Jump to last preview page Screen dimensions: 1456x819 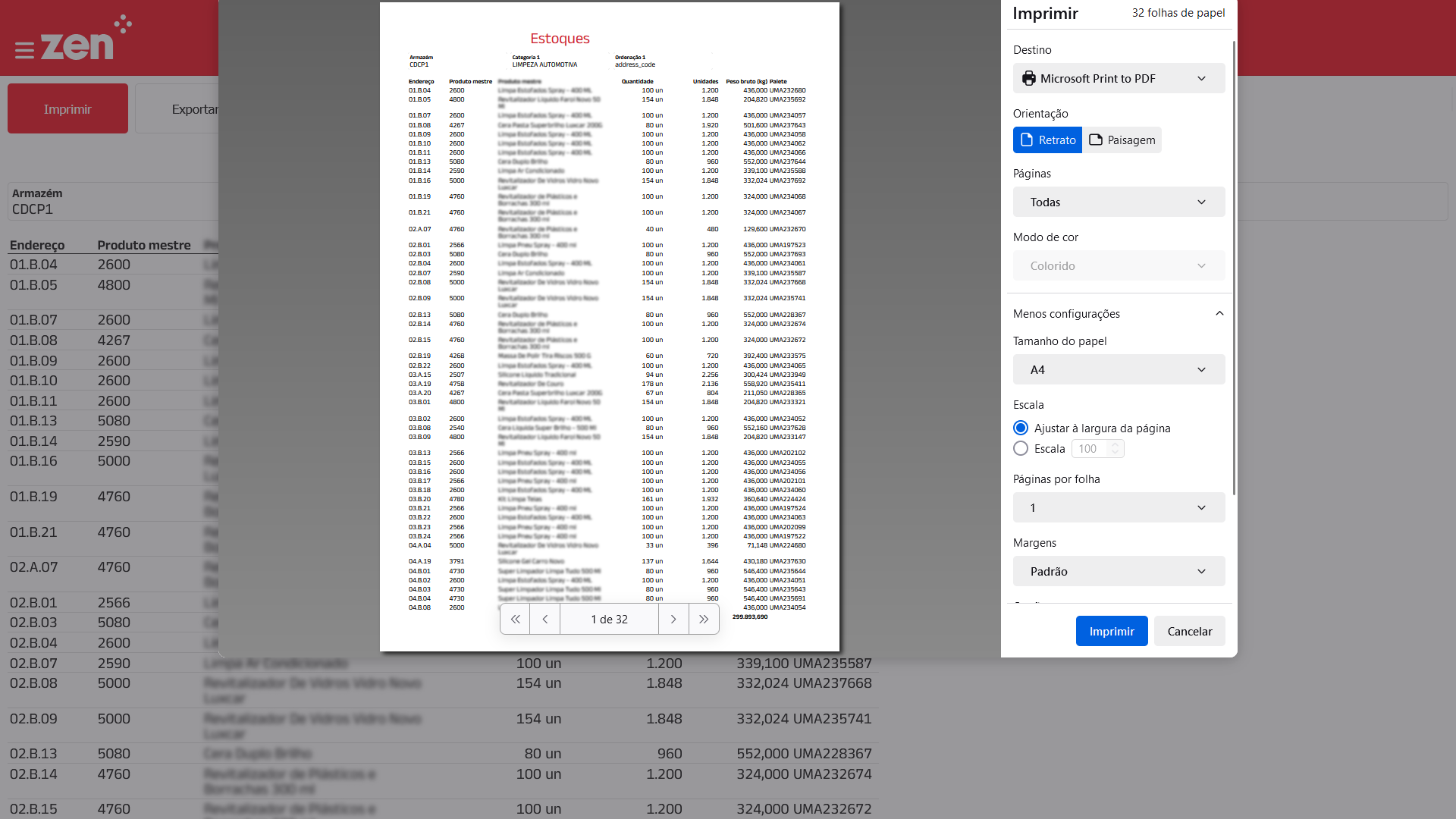tap(704, 620)
